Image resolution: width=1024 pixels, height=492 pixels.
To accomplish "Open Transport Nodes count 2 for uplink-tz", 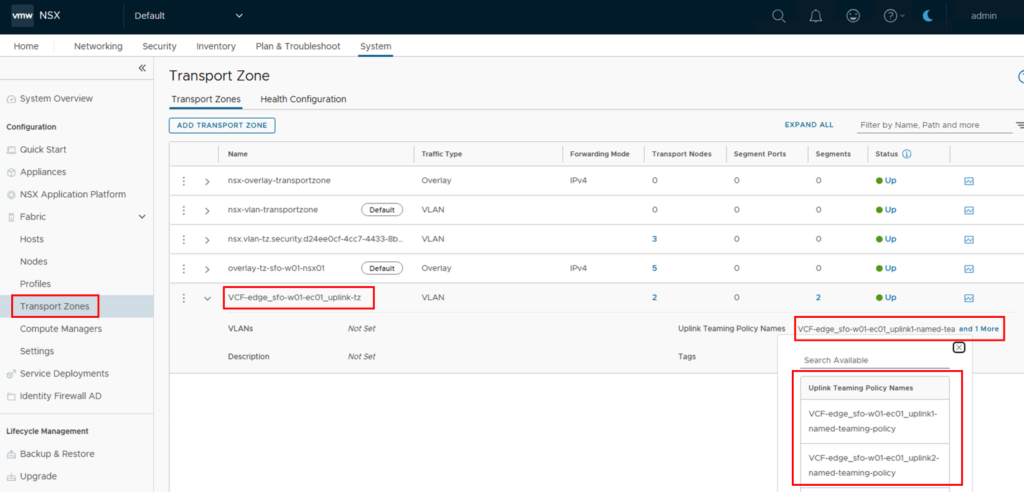I will click(x=654, y=298).
